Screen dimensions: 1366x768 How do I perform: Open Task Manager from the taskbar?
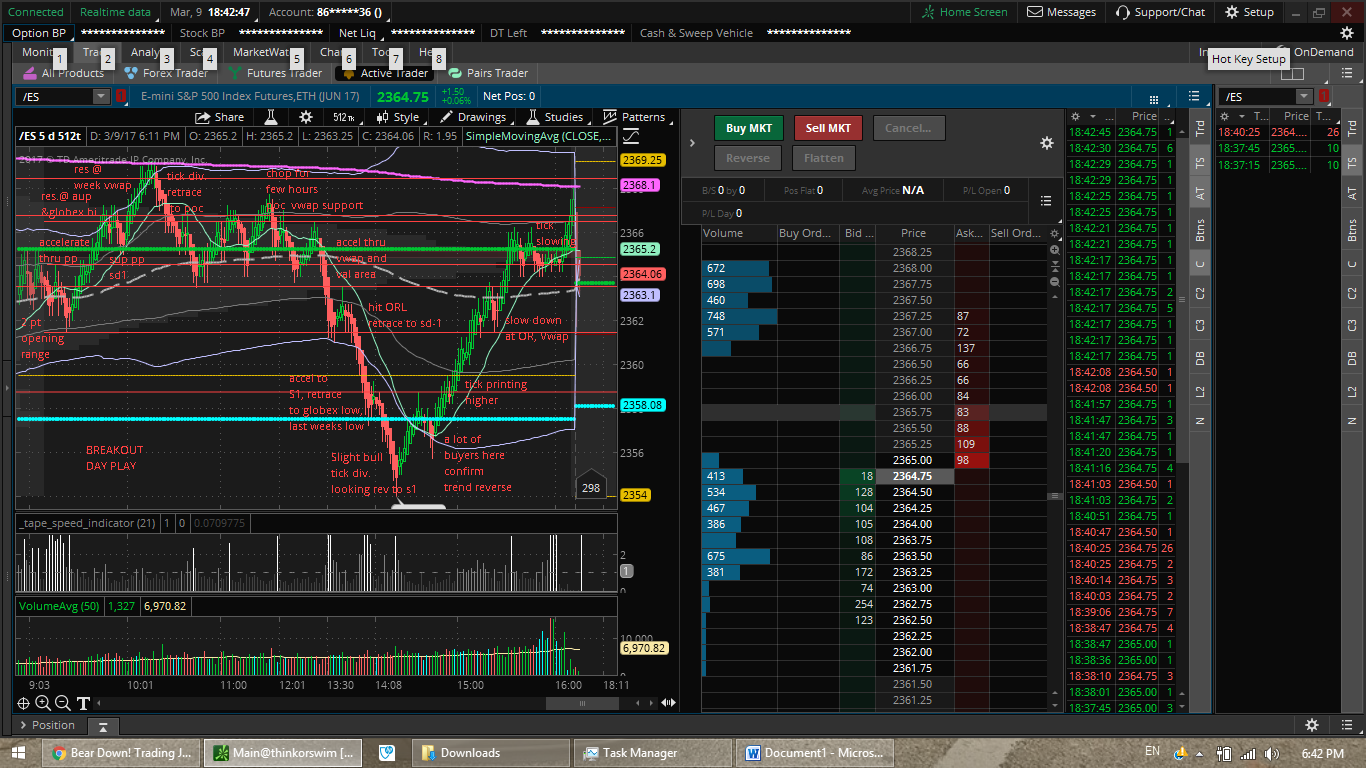653,753
